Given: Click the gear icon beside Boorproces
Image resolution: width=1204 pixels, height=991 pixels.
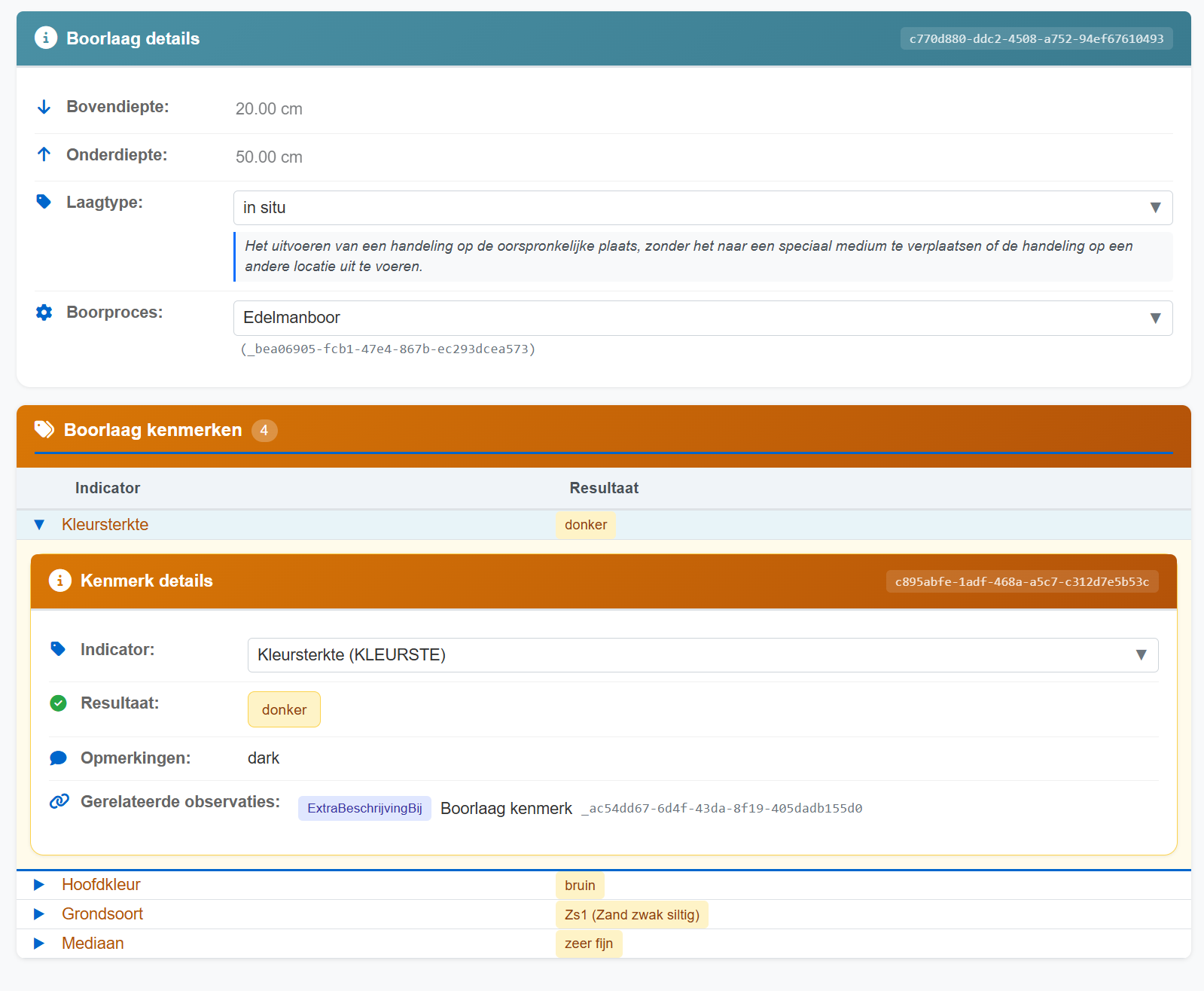Looking at the screenshot, I should click(x=44, y=313).
